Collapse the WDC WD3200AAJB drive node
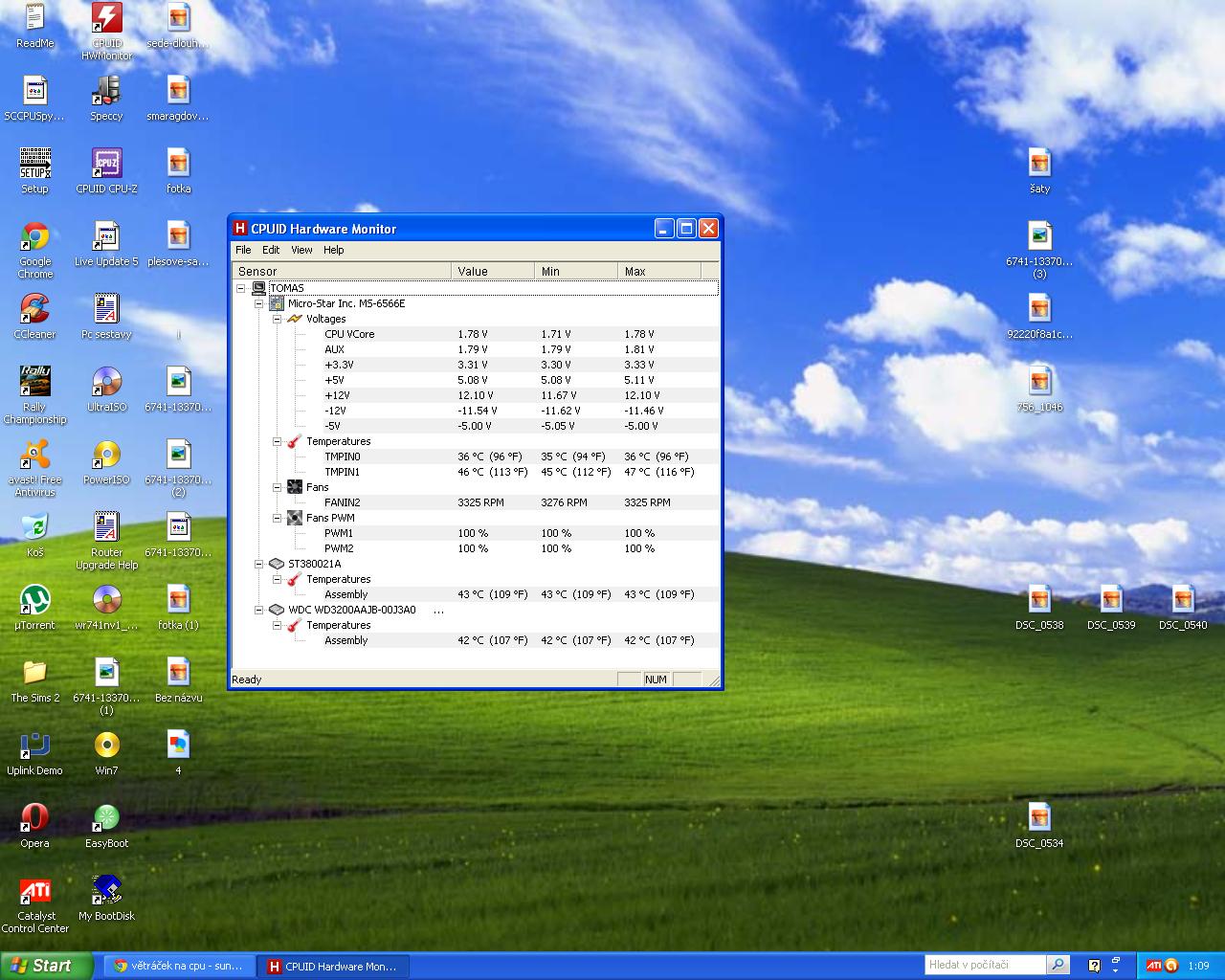1225x980 pixels. (258, 610)
